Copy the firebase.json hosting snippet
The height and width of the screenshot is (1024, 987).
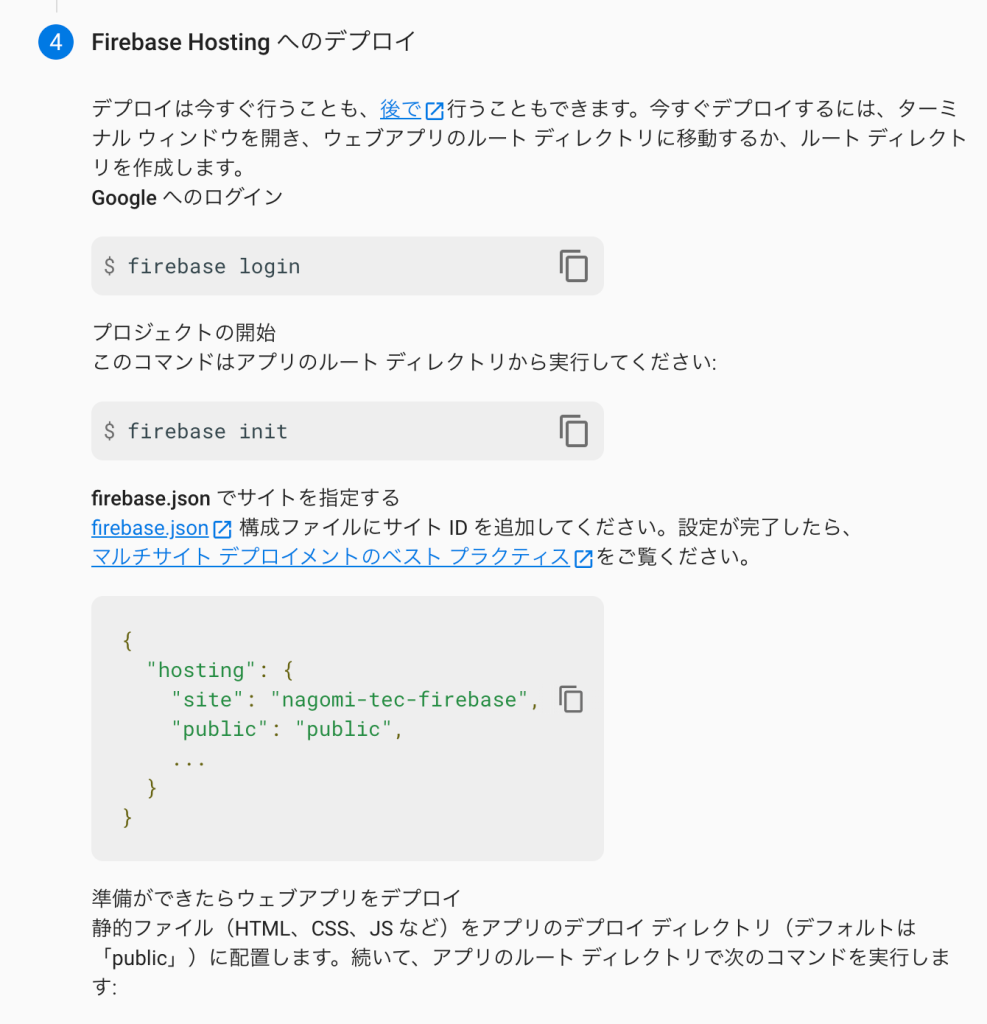coord(570,699)
